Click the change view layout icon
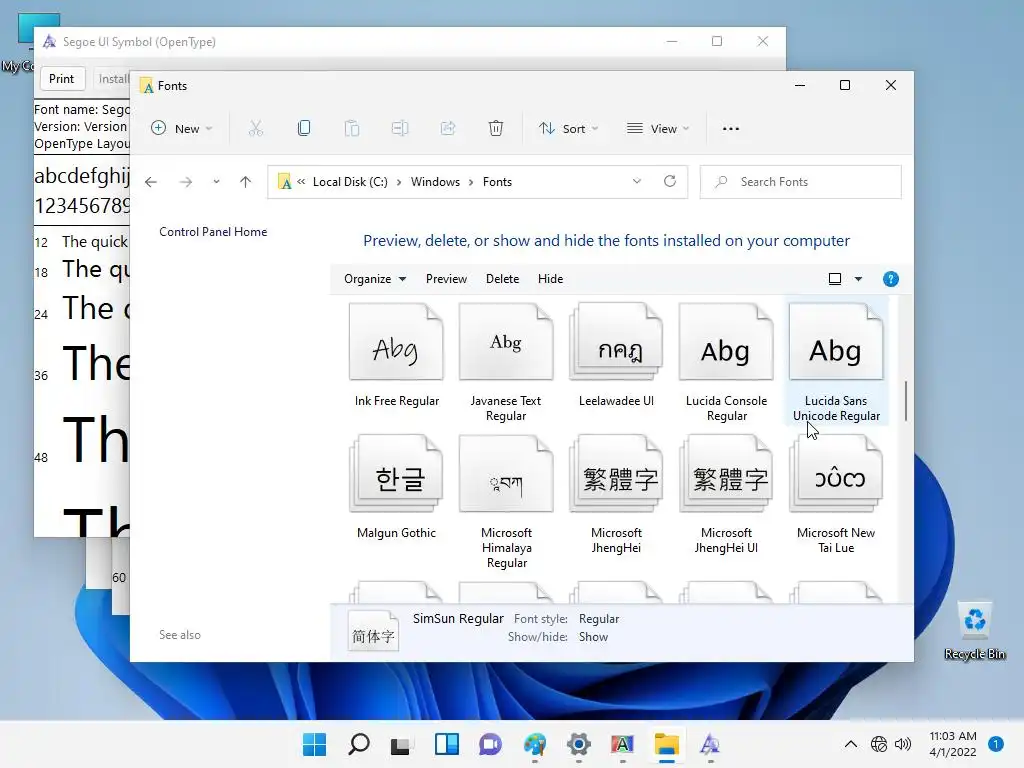Viewport: 1024px width, 768px height. click(835, 279)
